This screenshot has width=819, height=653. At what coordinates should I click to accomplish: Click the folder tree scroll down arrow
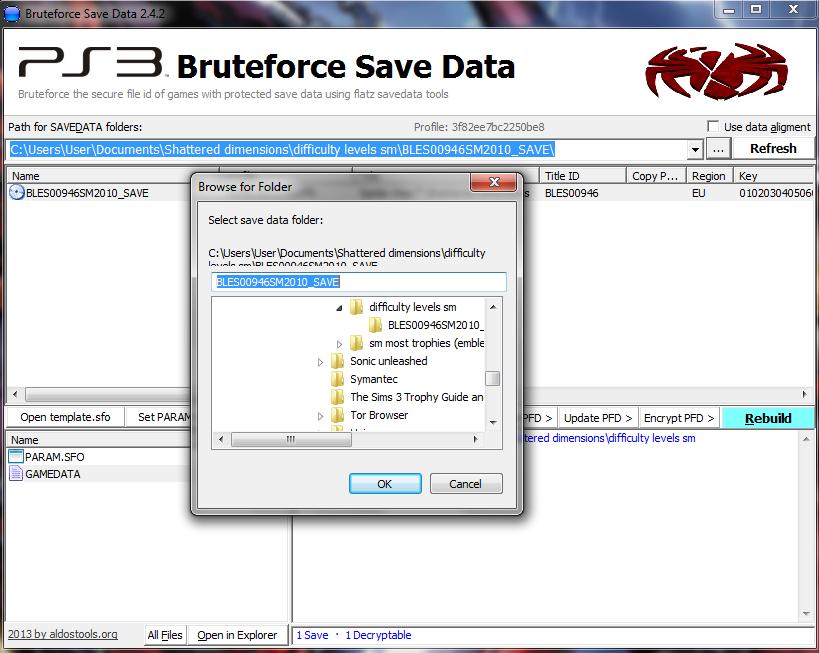pyautogui.click(x=493, y=423)
